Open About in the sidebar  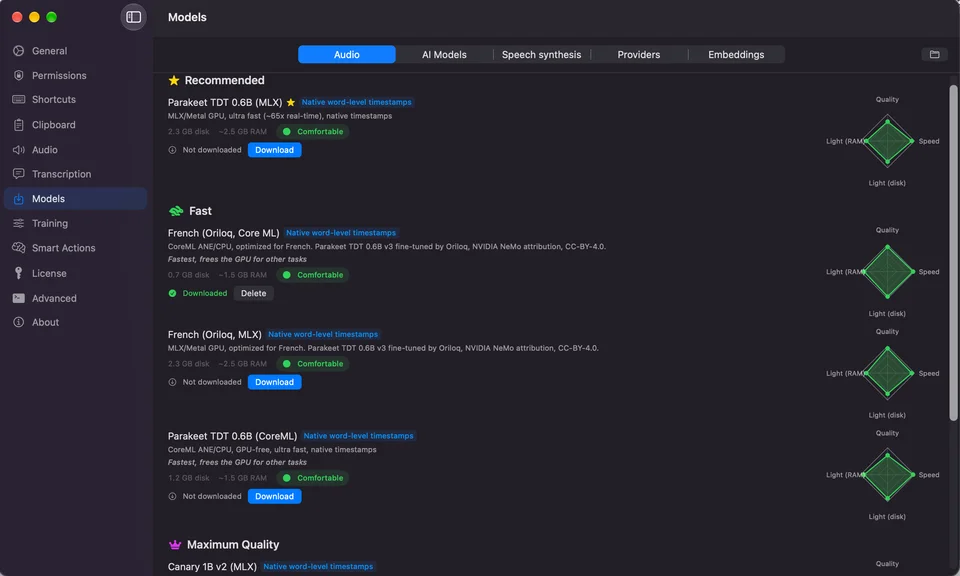pos(75,322)
